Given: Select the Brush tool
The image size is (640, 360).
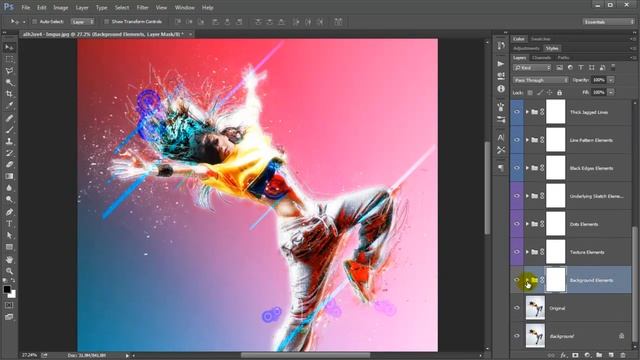Looking at the screenshot, I should [x=9, y=130].
